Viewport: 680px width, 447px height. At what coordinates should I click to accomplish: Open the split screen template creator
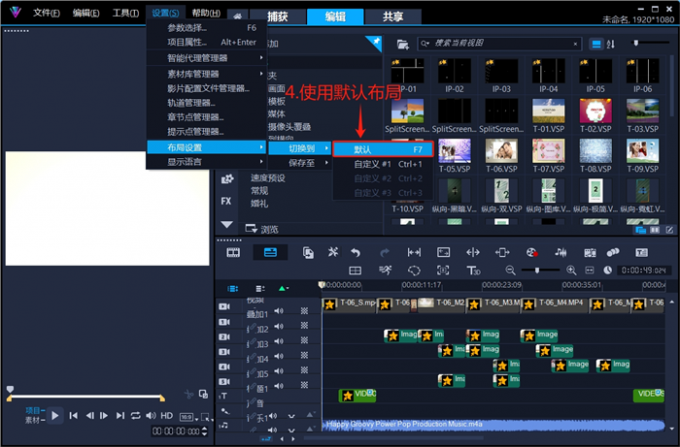[355, 271]
